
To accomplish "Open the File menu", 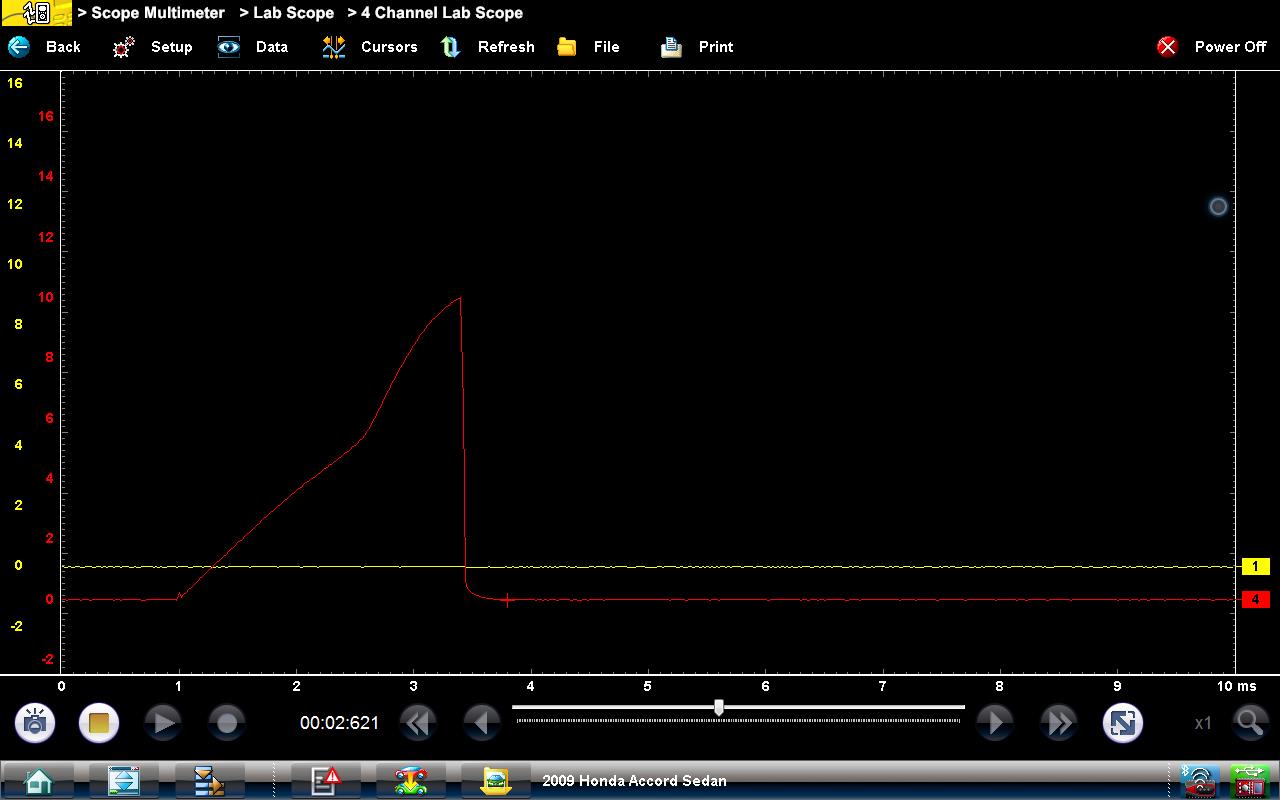I will pos(588,47).
